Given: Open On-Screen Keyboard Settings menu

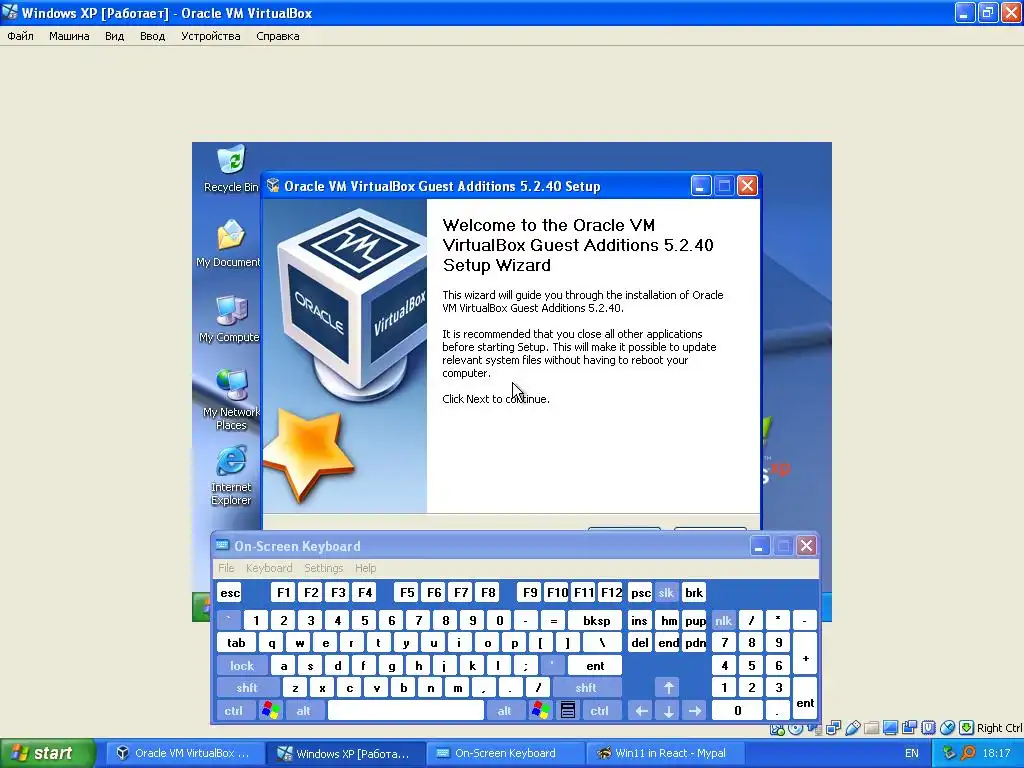Looking at the screenshot, I should [x=323, y=568].
